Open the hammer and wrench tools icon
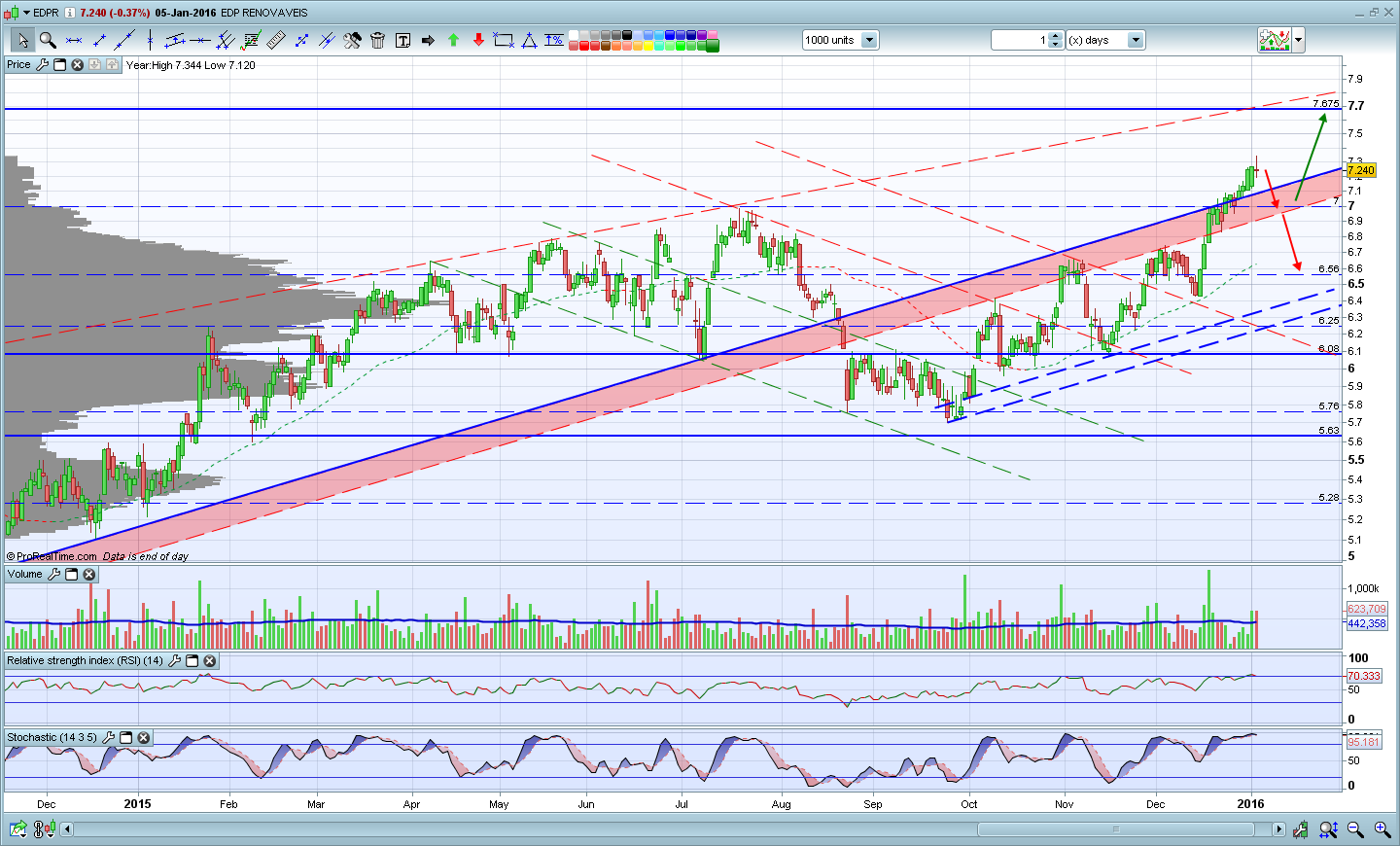 [x=352, y=40]
